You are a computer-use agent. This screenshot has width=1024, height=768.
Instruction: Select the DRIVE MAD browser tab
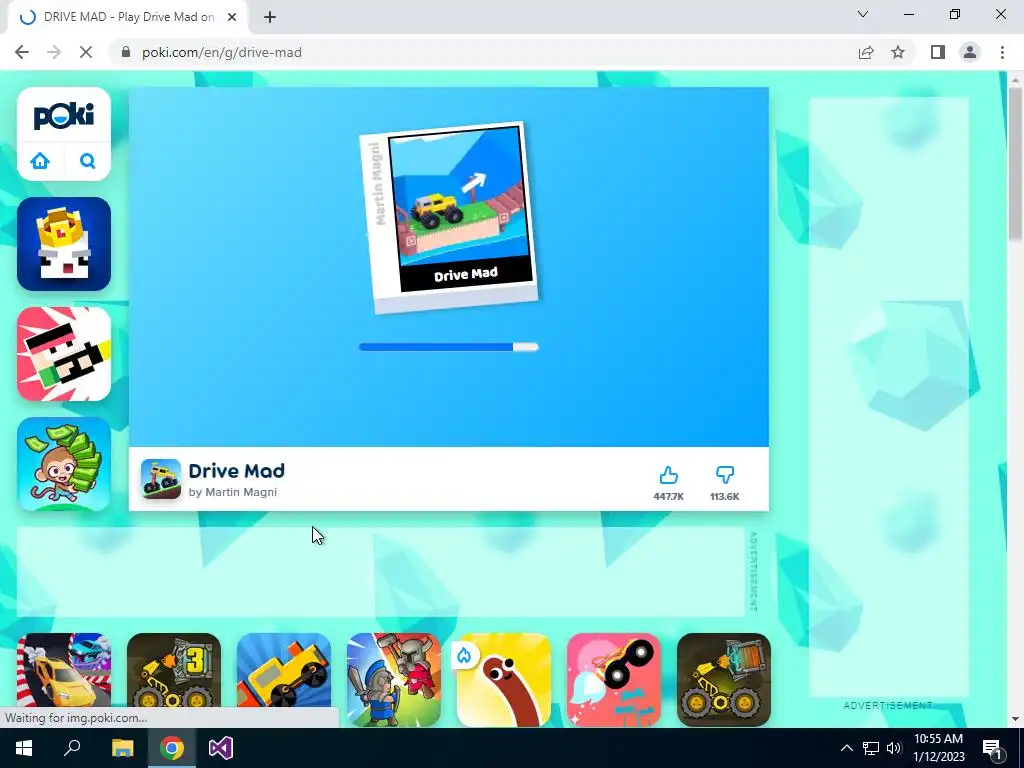click(x=128, y=17)
